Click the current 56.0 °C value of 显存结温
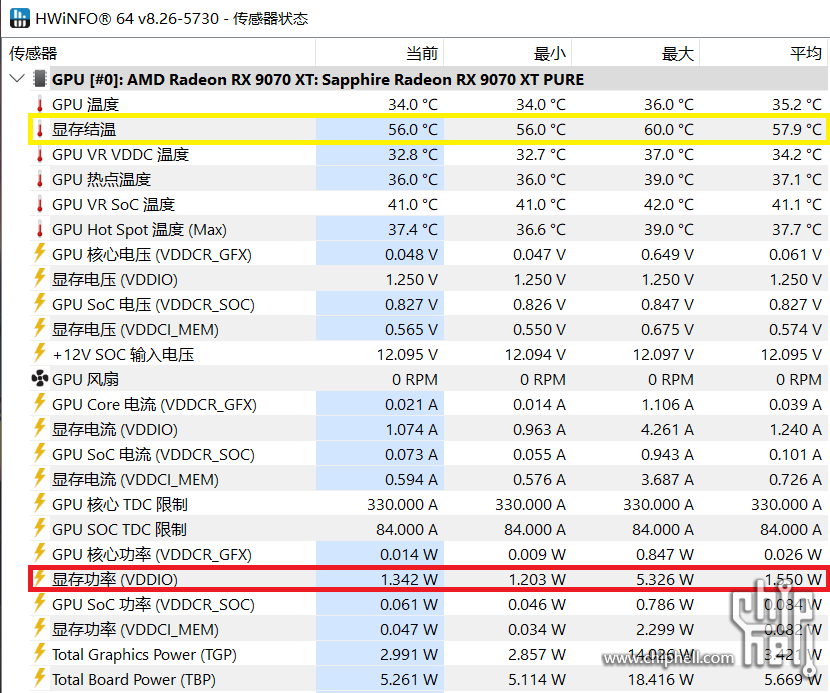 (x=413, y=129)
